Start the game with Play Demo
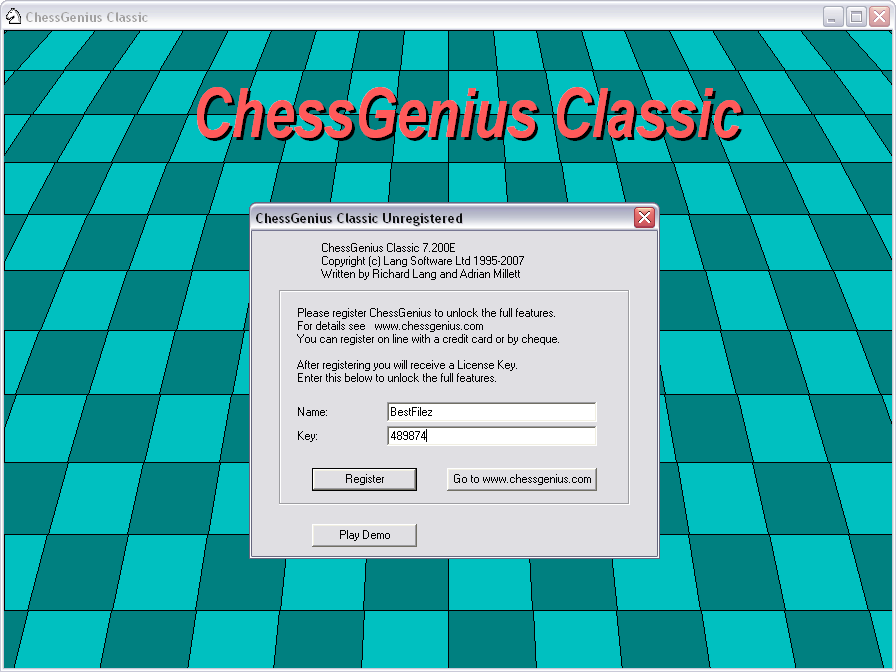Image resolution: width=896 pixels, height=672 pixels. [364, 535]
